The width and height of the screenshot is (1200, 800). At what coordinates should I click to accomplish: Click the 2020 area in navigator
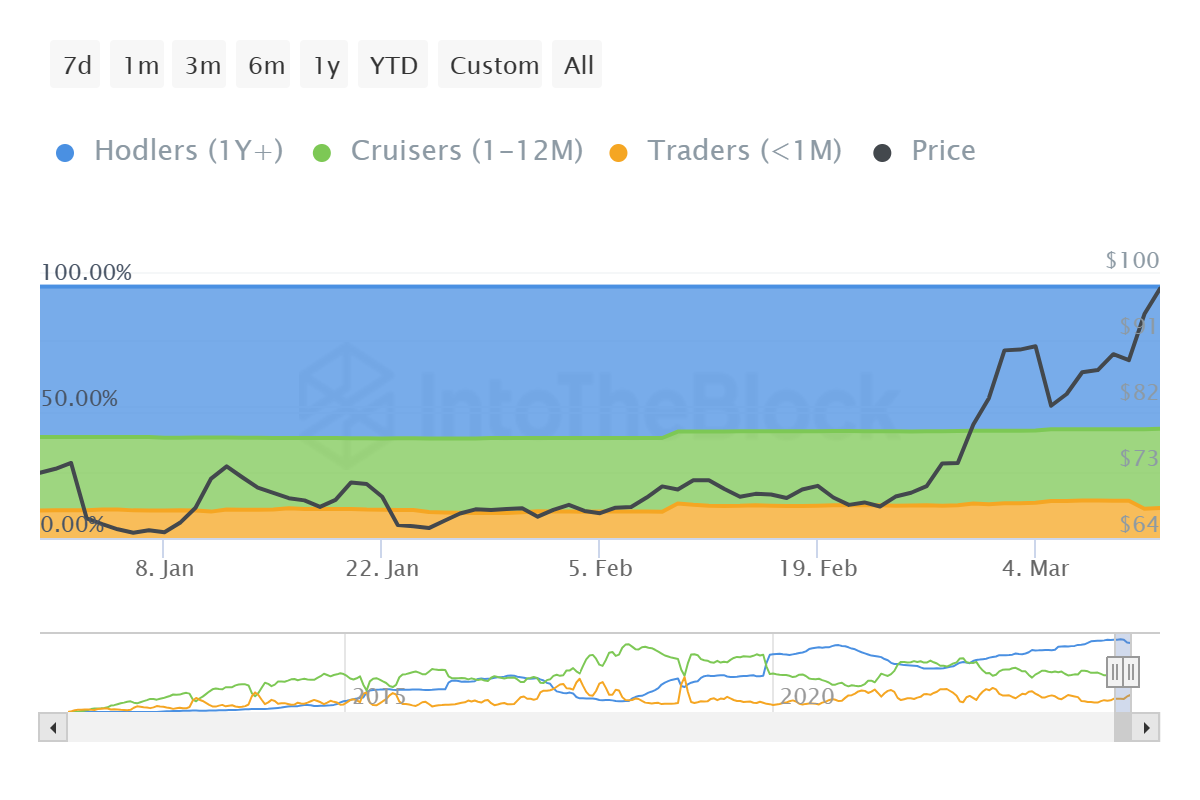click(806, 695)
